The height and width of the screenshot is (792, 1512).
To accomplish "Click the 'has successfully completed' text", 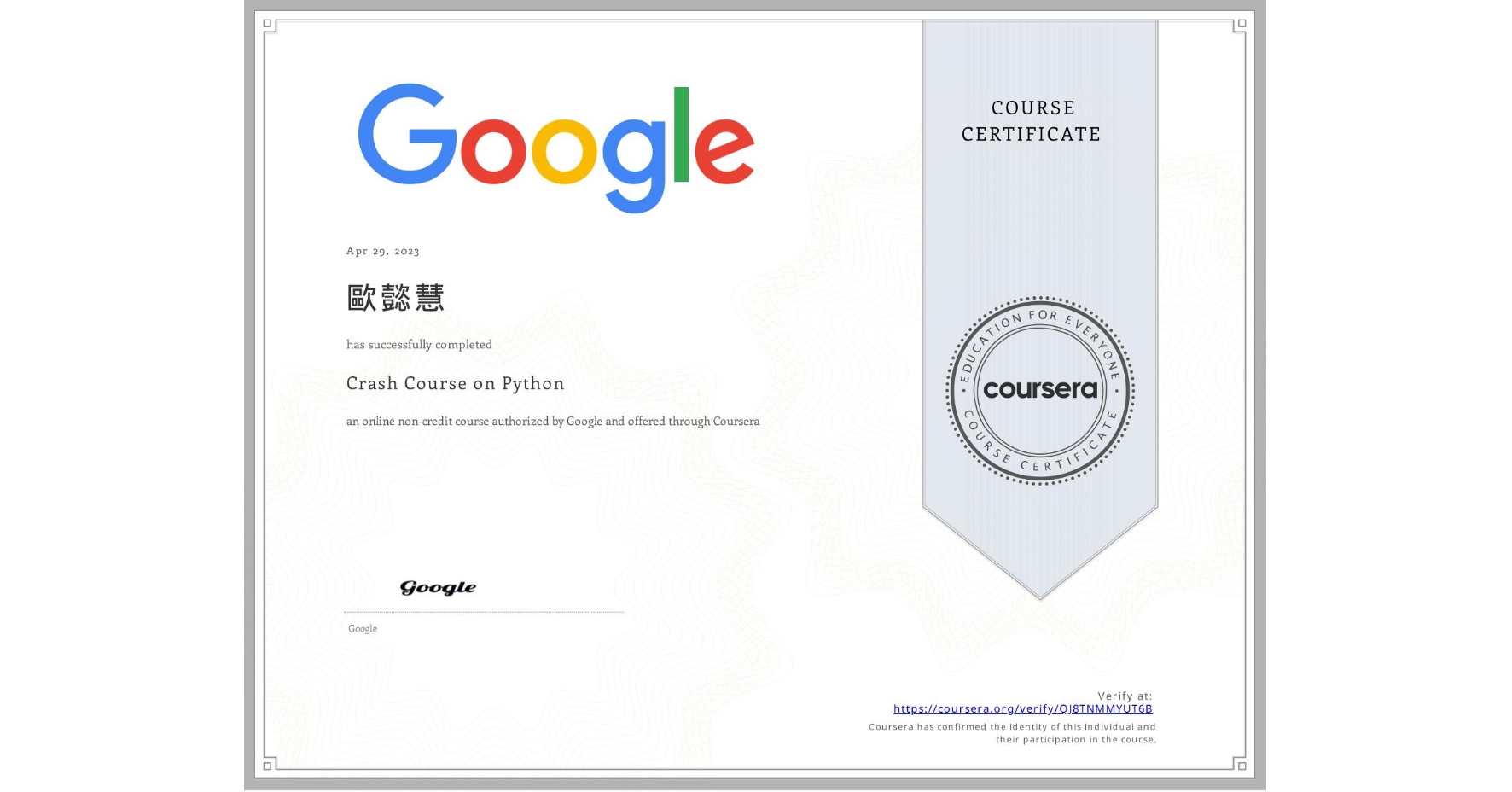I will point(419,344).
